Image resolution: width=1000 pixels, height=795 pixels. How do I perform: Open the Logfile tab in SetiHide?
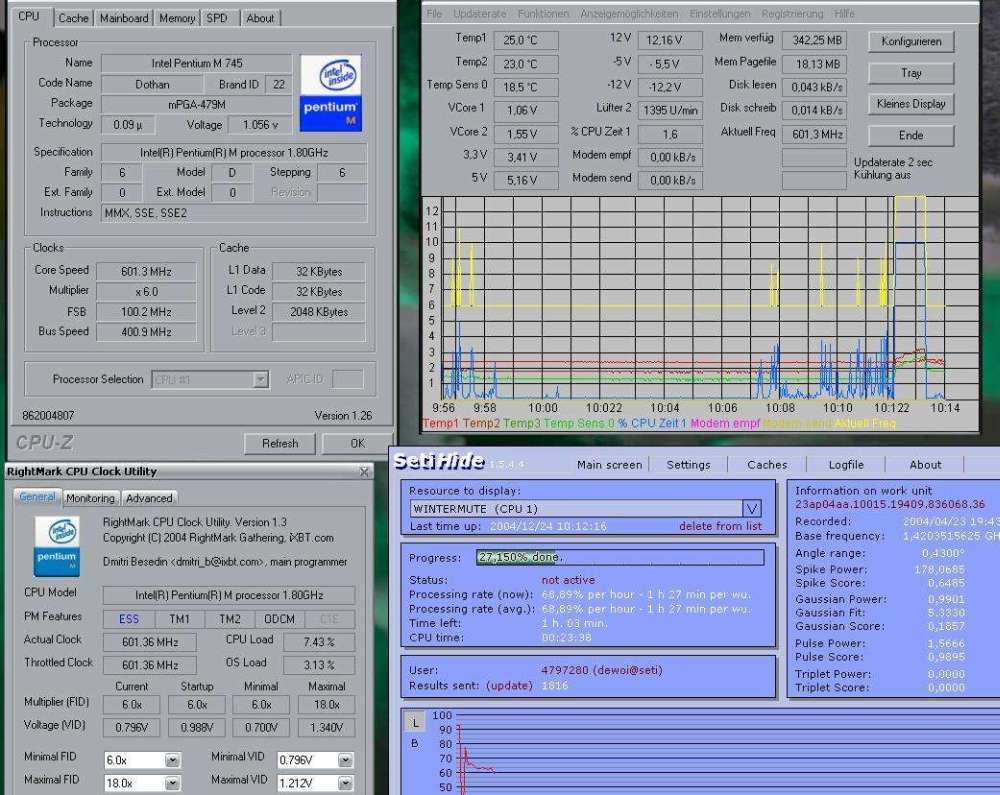tap(846, 465)
